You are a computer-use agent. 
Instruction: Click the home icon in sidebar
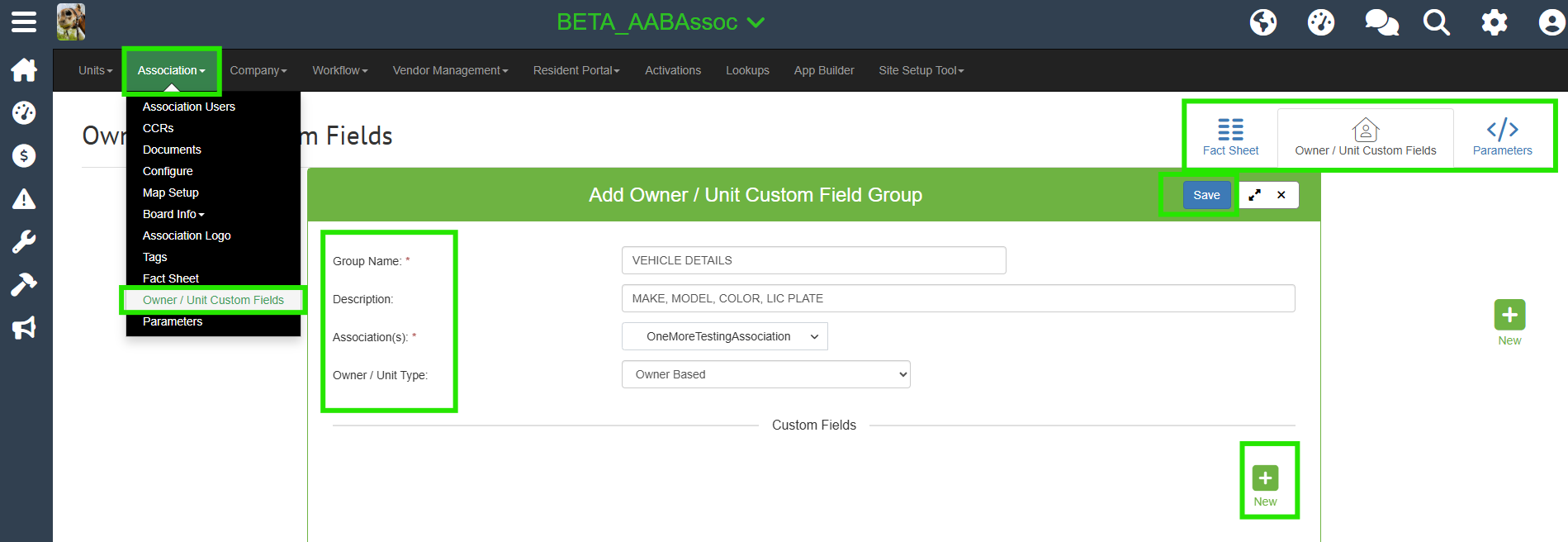point(24,70)
